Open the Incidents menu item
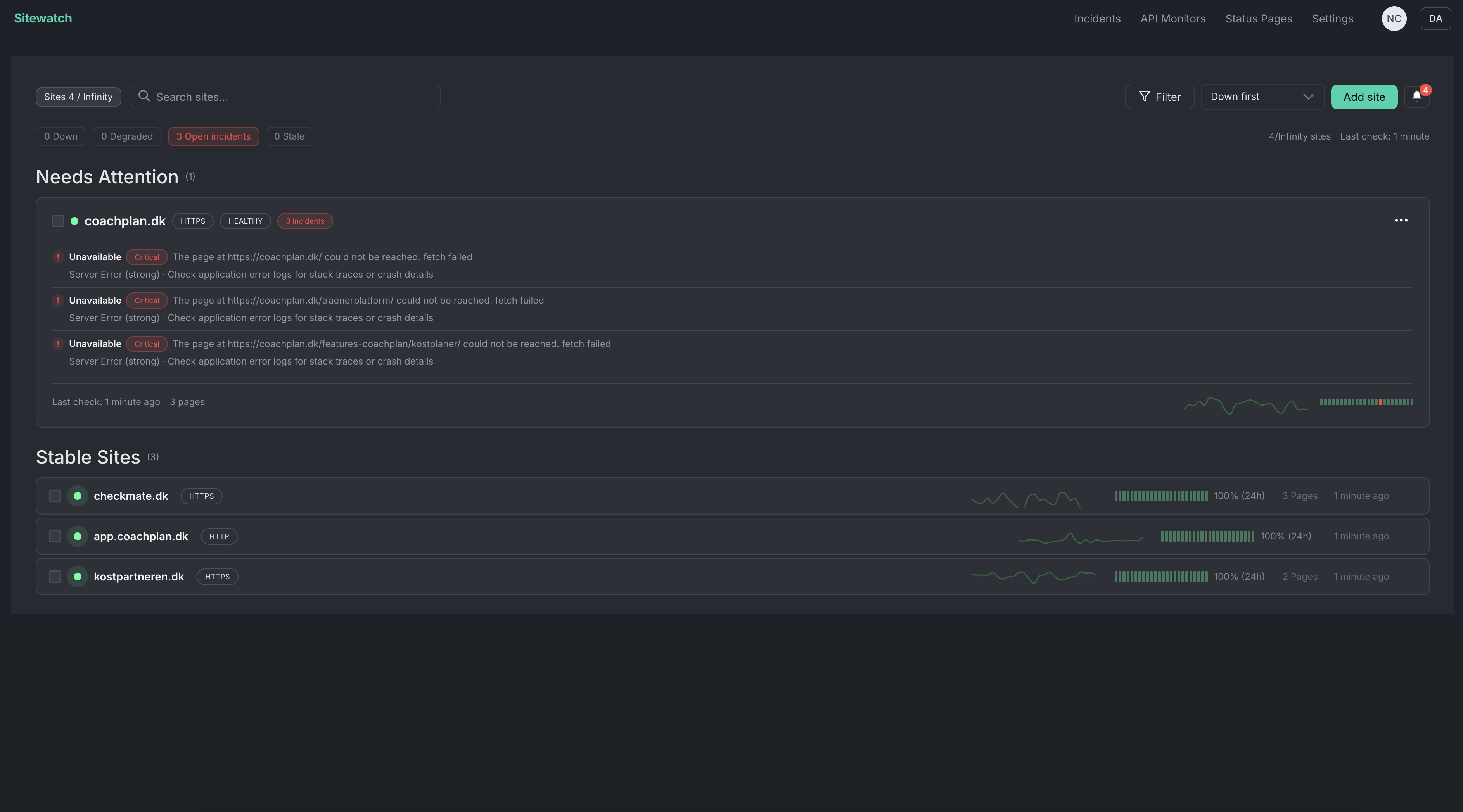1463x812 pixels. [1097, 18]
